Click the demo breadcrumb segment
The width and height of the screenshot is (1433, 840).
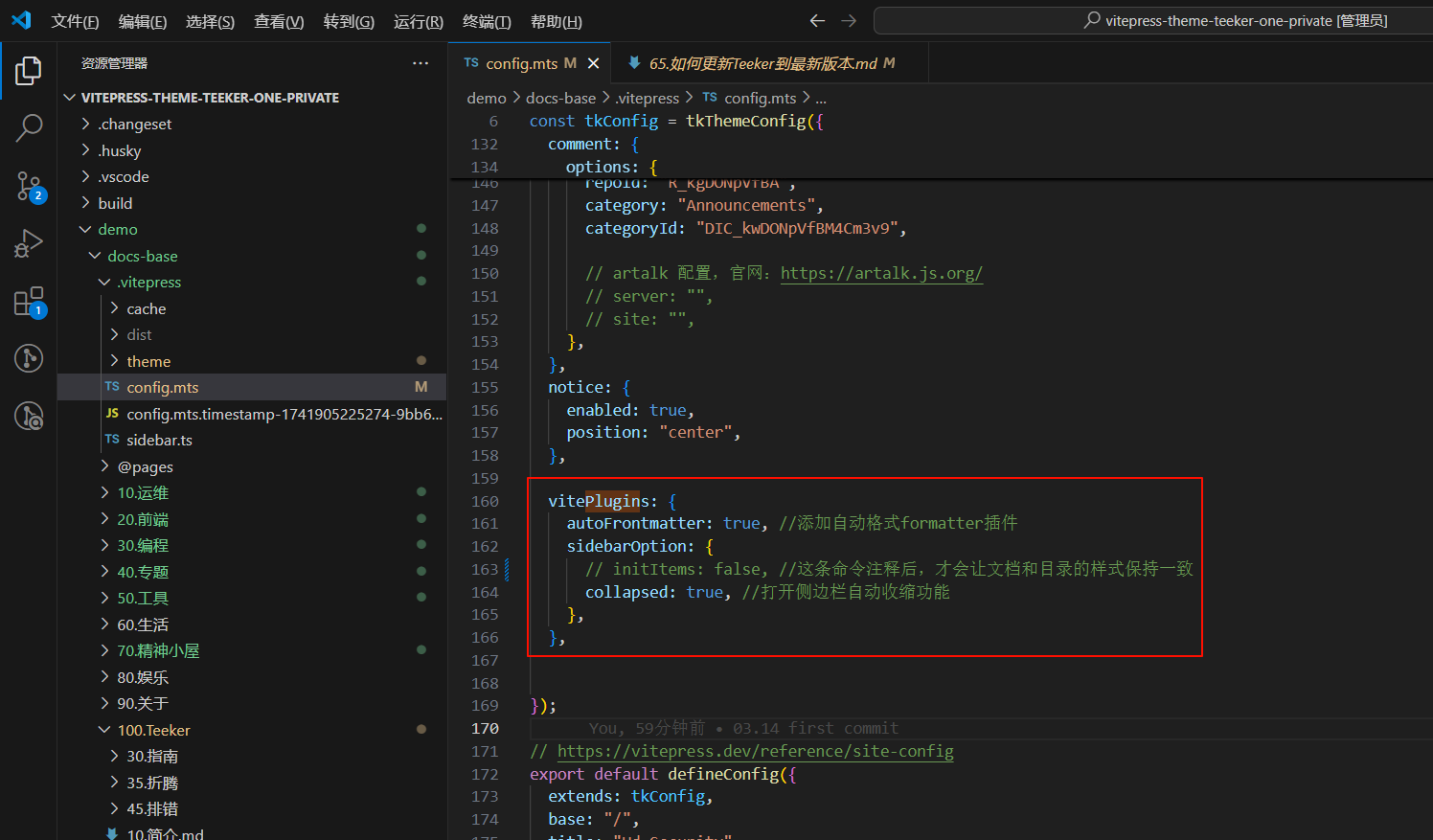pyautogui.click(x=487, y=98)
